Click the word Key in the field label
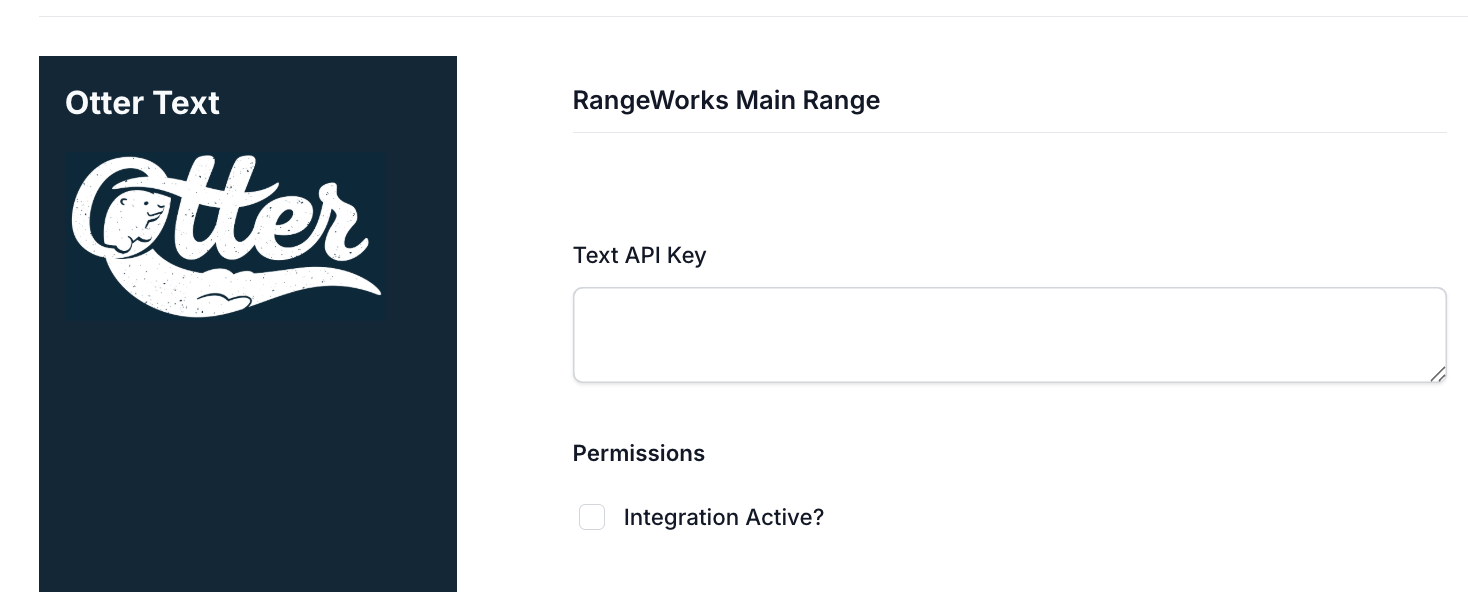The height and width of the screenshot is (592, 1468). tap(687, 255)
